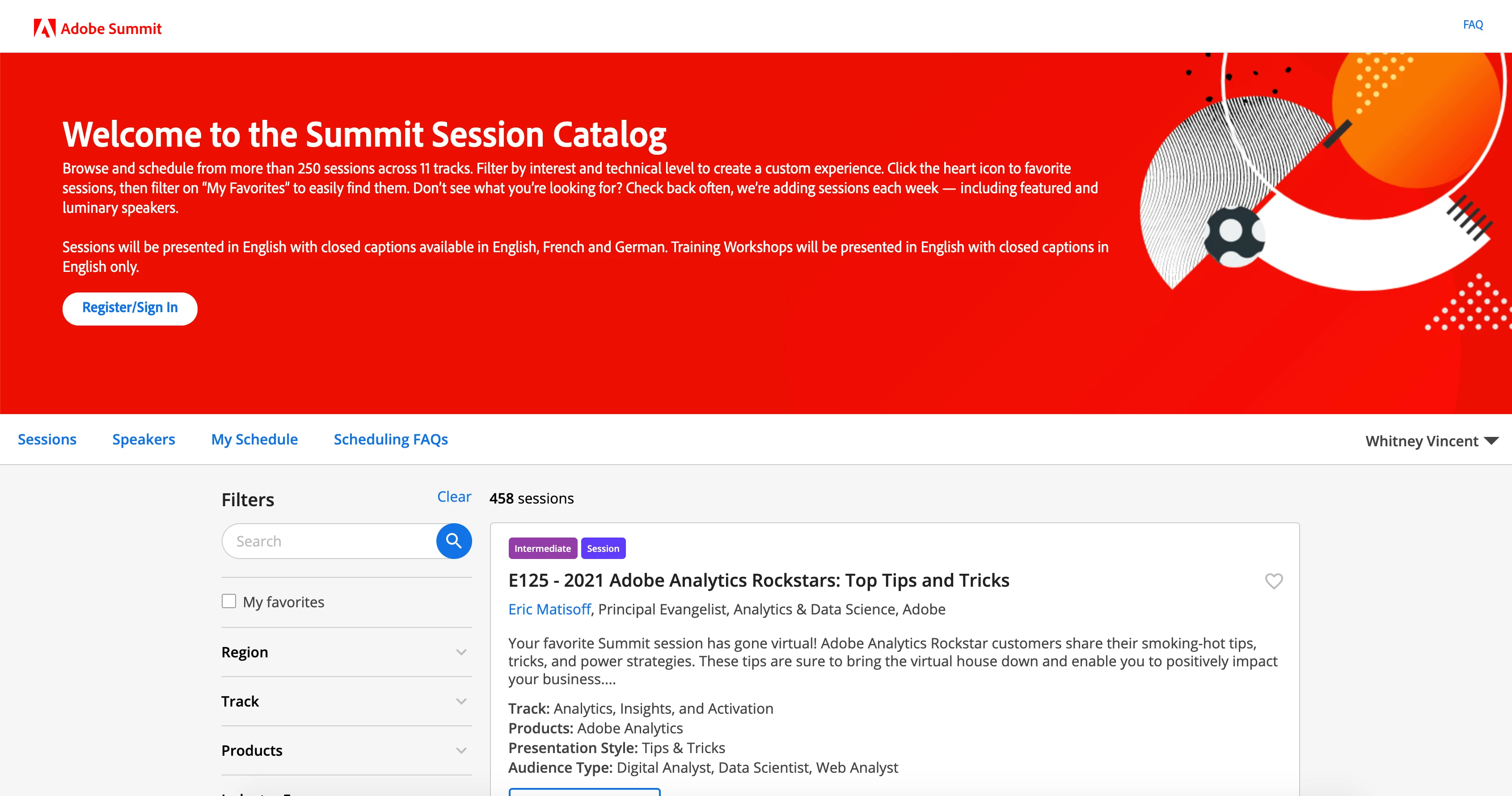
Task: Open the Whitney Vincent user dropdown arrow
Action: pyautogui.click(x=1491, y=440)
